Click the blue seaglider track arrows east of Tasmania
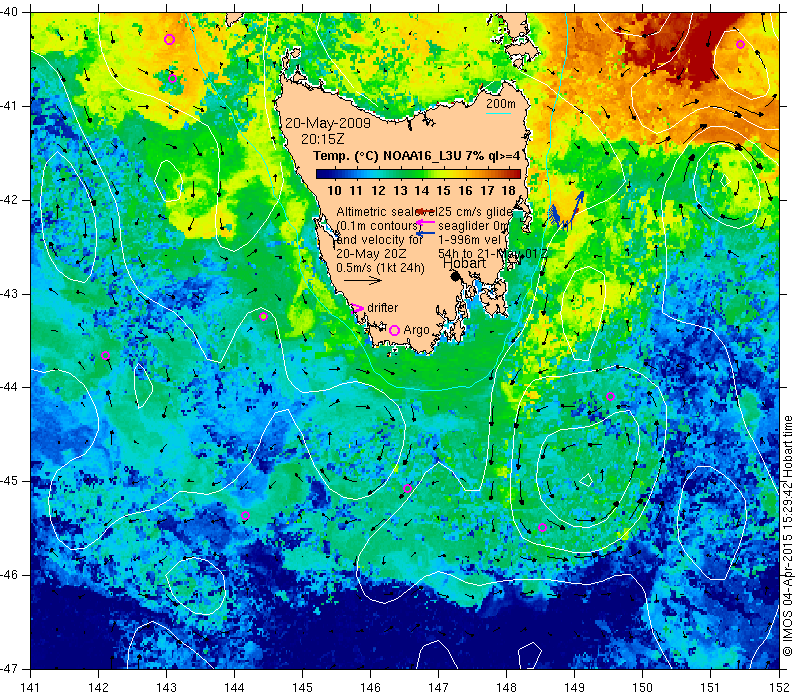This screenshot has width=800, height=700. tap(566, 211)
